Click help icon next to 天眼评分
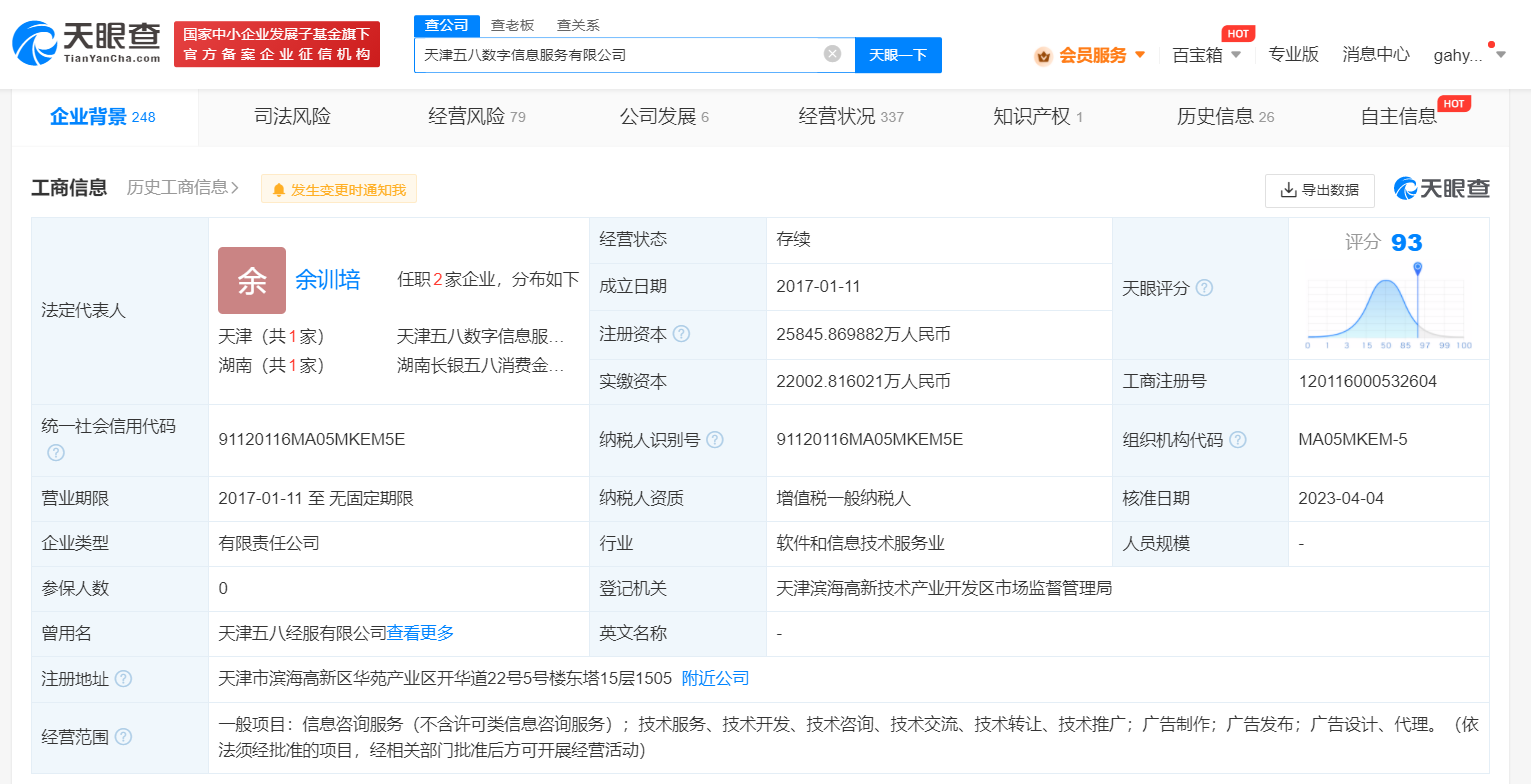 pyautogui.click(x=1204, y=288)
